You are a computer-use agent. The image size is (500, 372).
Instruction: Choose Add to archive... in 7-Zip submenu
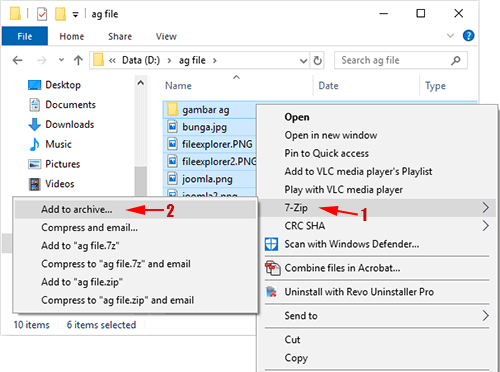[x=135, y=209]
